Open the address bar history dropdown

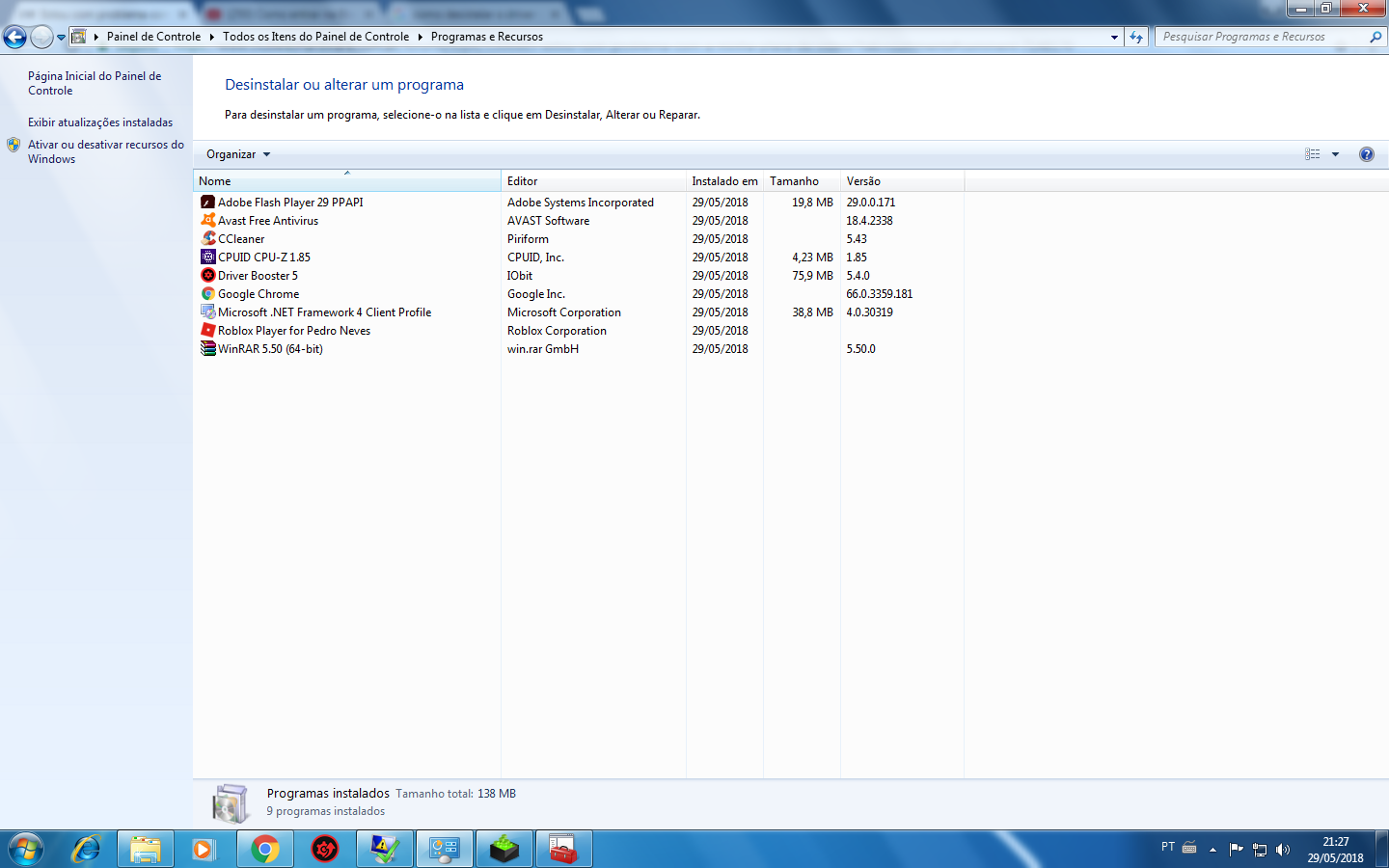1114,37
